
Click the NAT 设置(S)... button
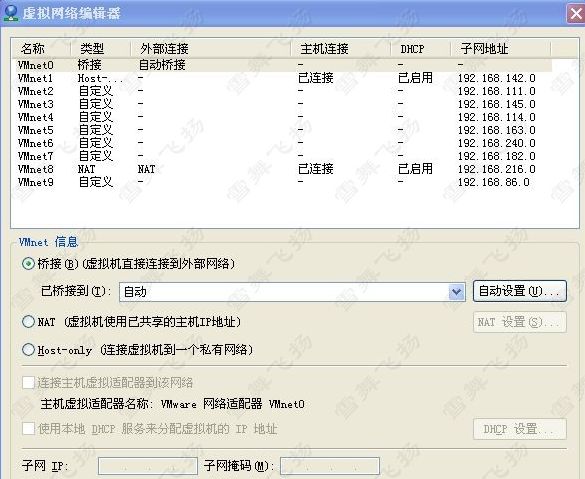pos(520,322)
